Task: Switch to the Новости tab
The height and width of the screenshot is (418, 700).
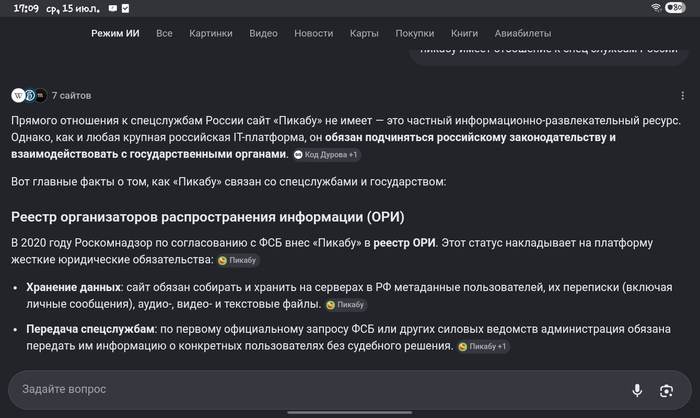Action: [x=313, y=33]
